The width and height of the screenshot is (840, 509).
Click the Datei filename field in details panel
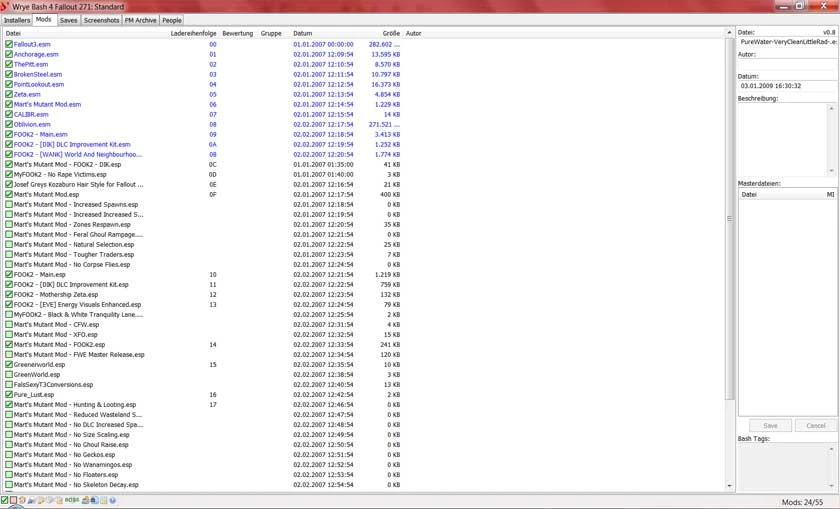pos(787,42)
